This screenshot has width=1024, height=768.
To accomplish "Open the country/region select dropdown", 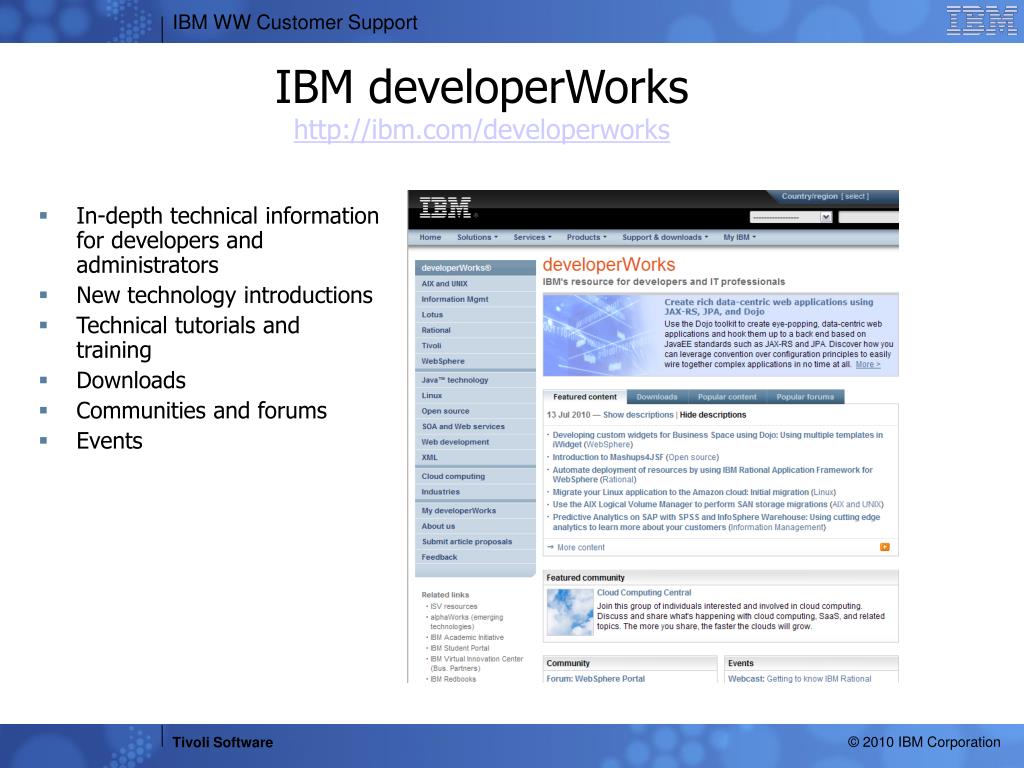I will (791, 217).
